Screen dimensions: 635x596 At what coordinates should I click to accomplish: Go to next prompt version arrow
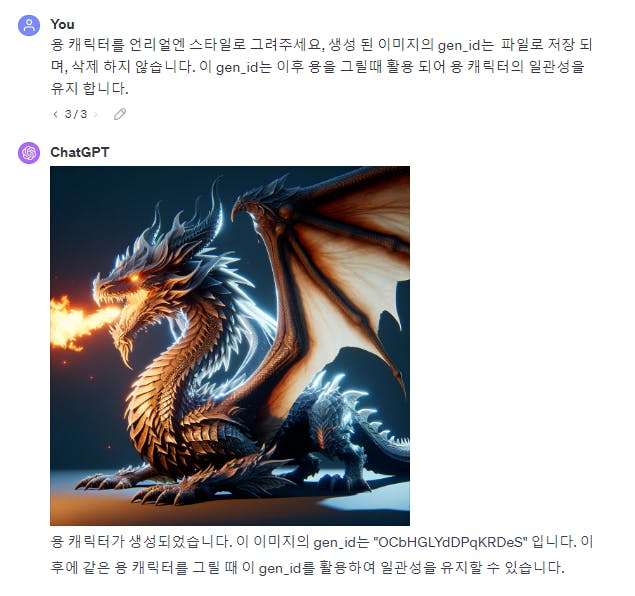point(96,114)
